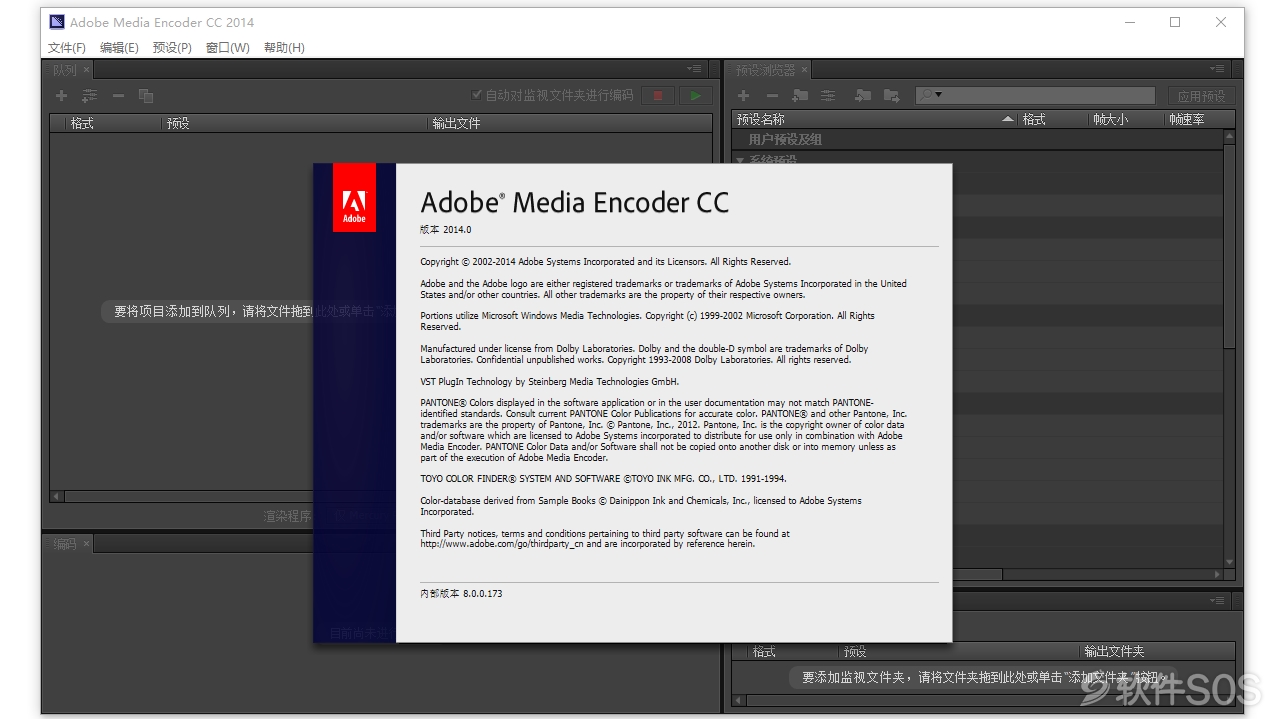Minimize the Adobe Media Encoder window
This screenshot has height=719, width=1279.
[1129, 22]
